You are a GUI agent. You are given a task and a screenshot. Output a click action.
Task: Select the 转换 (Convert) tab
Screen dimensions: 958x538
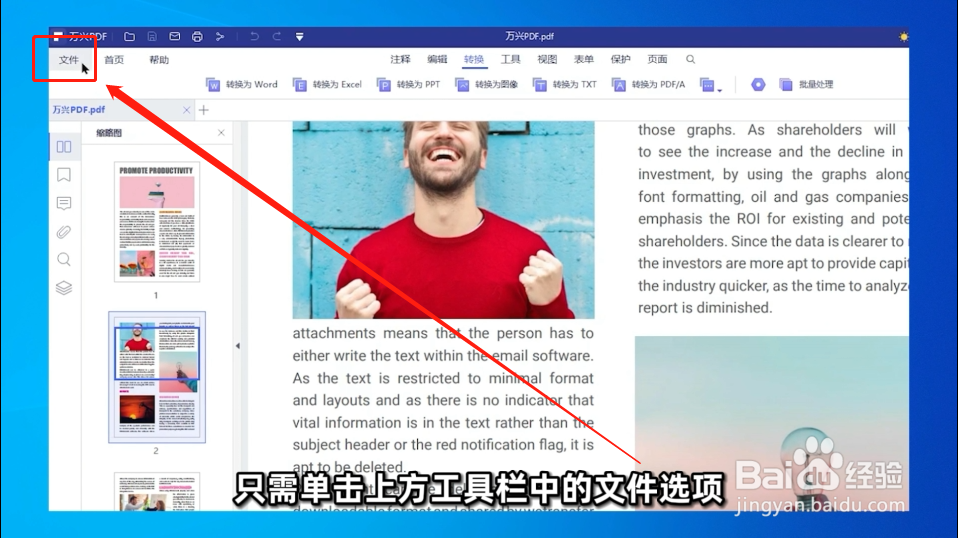[474, 59]
